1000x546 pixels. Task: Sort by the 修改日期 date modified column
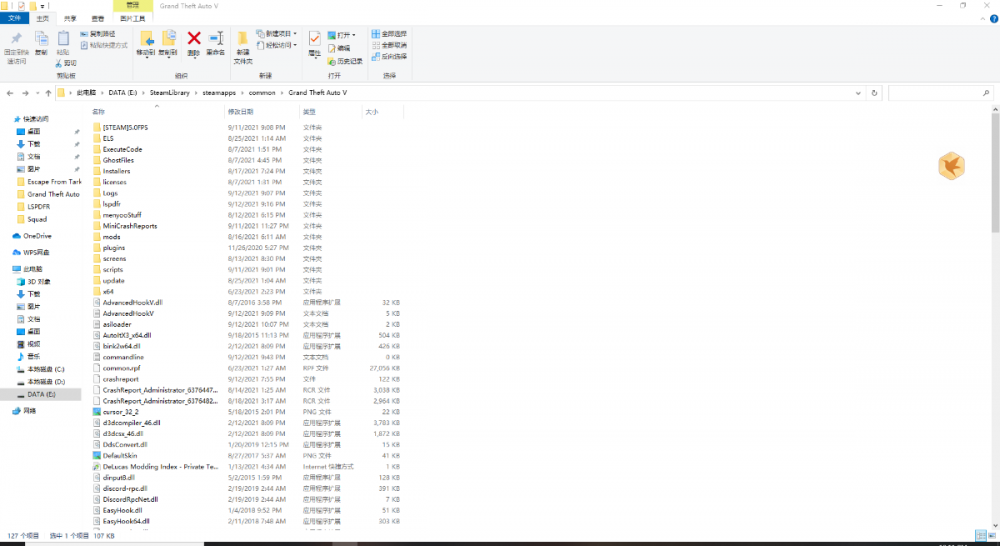262,112
